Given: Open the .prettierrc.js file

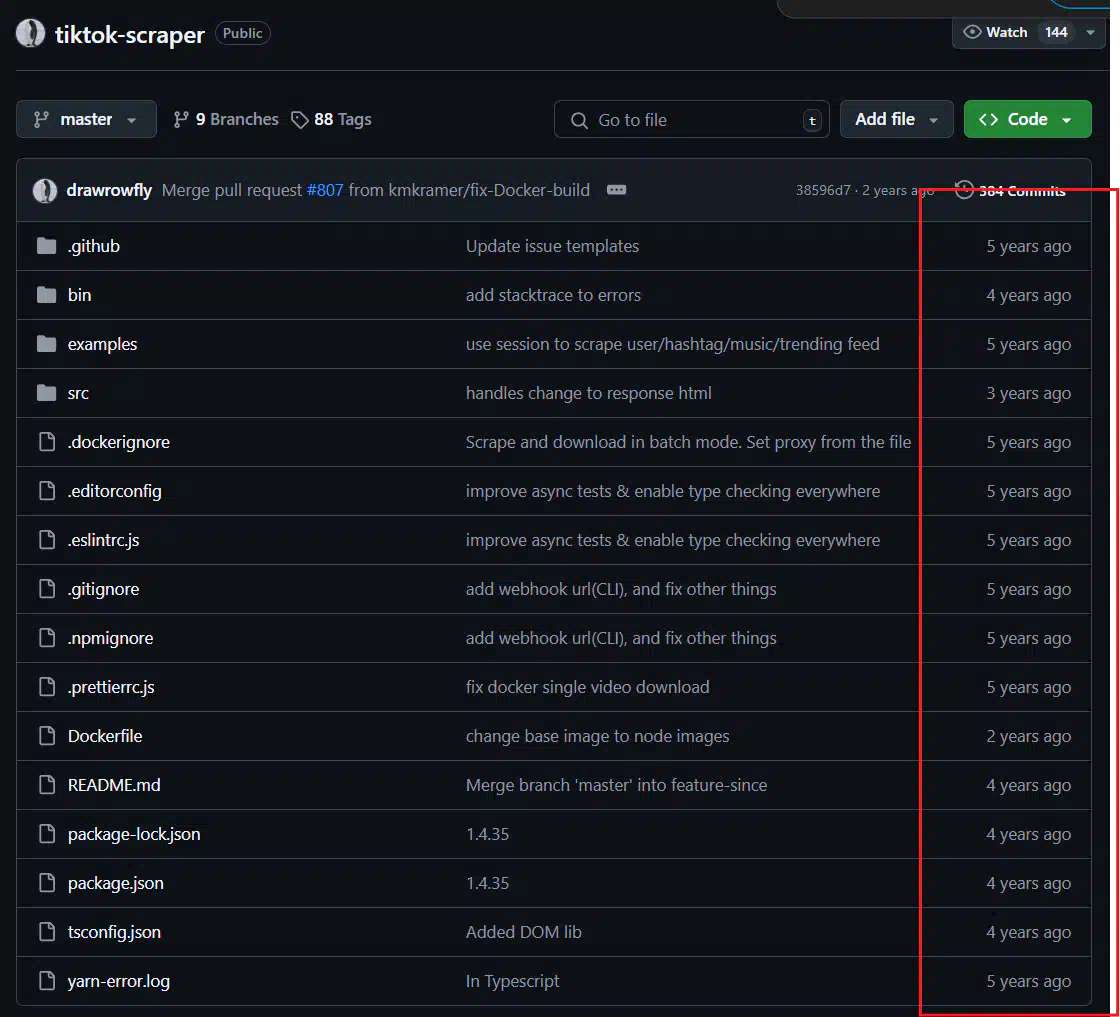Looking at the screenshot, I should pyautogui.click(x=111, y=687).
